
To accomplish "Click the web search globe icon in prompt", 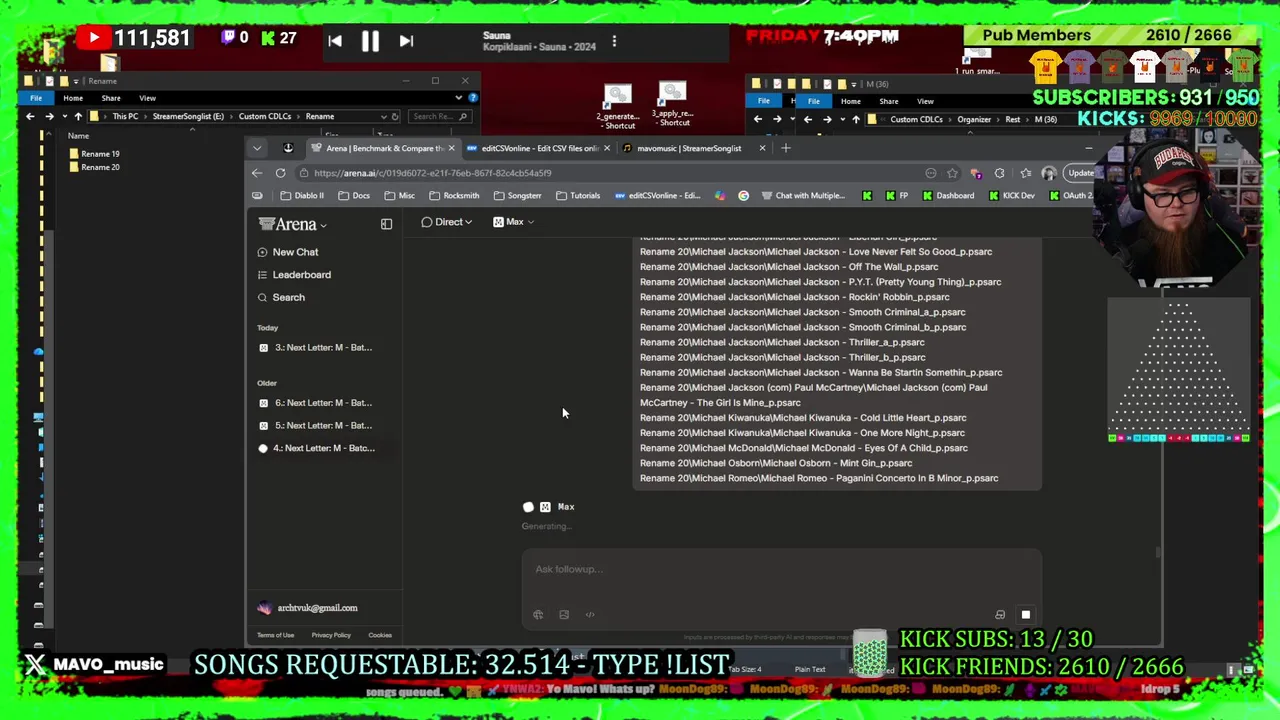I will click(538, 615).
